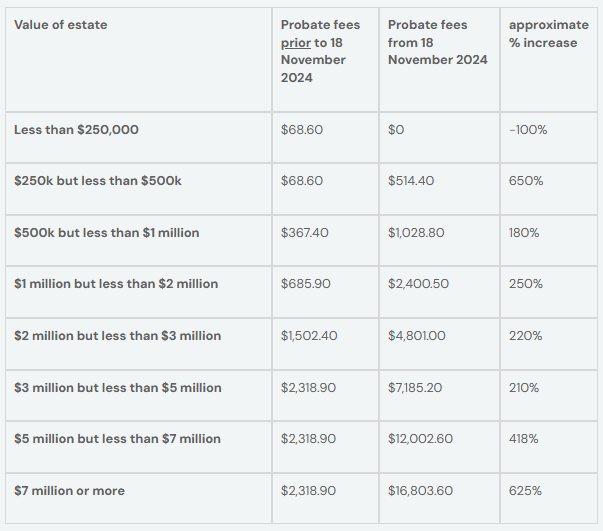
Task: Click the 'Probate fees from 18 November 2024' header
Action: coord(437,42)
